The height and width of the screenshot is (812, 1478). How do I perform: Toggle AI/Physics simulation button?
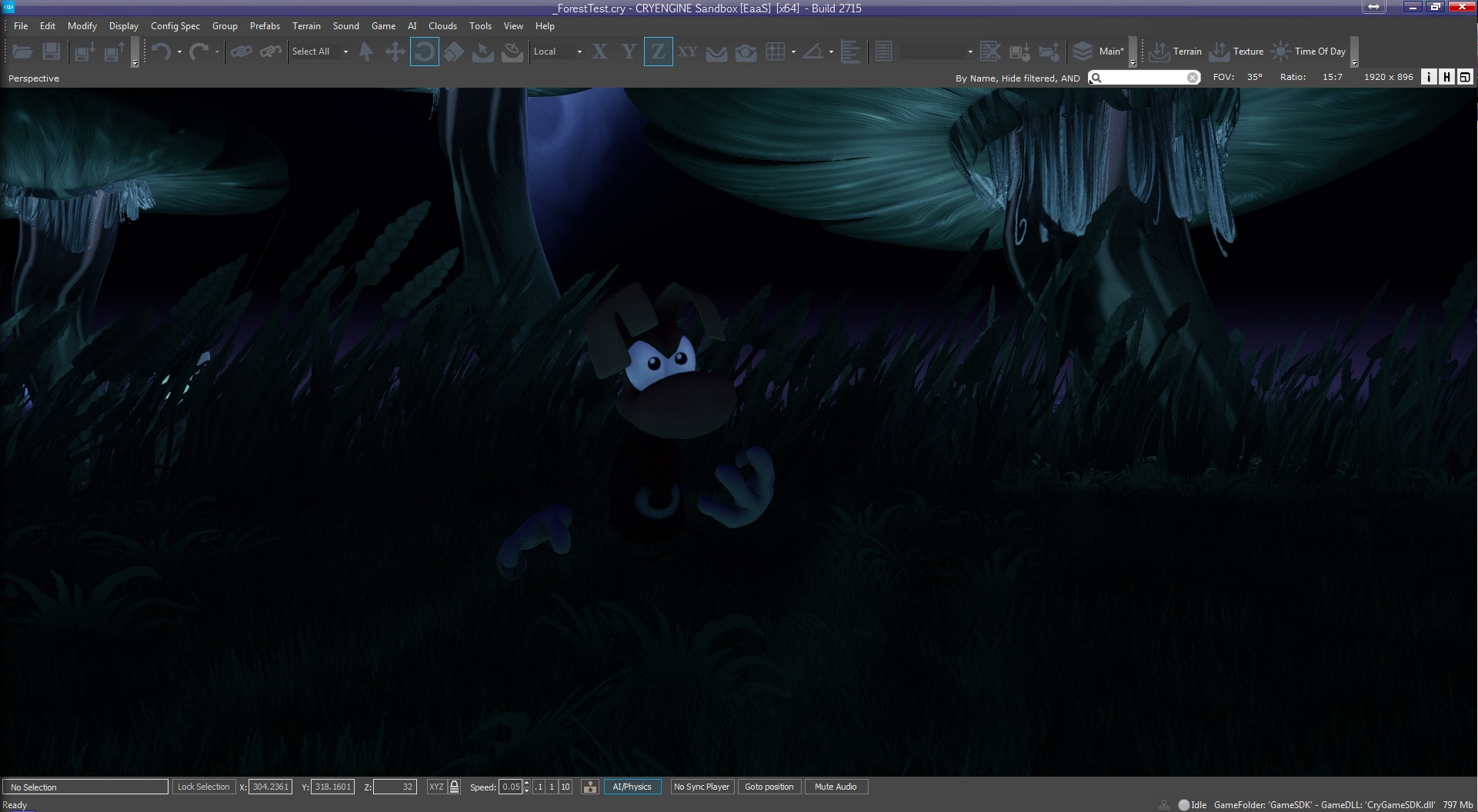tap(632, 787)
